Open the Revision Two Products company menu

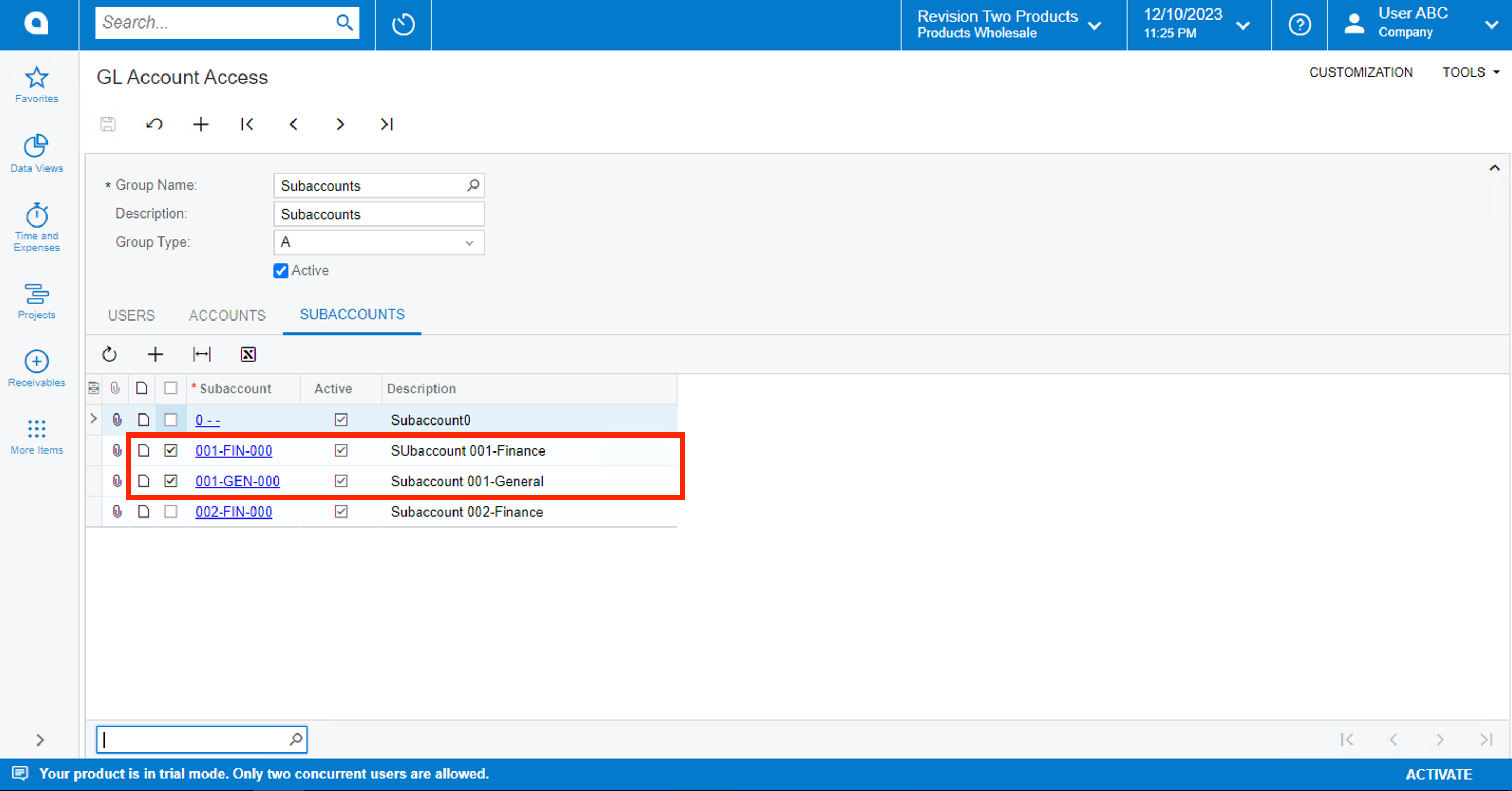[1014, 25]
